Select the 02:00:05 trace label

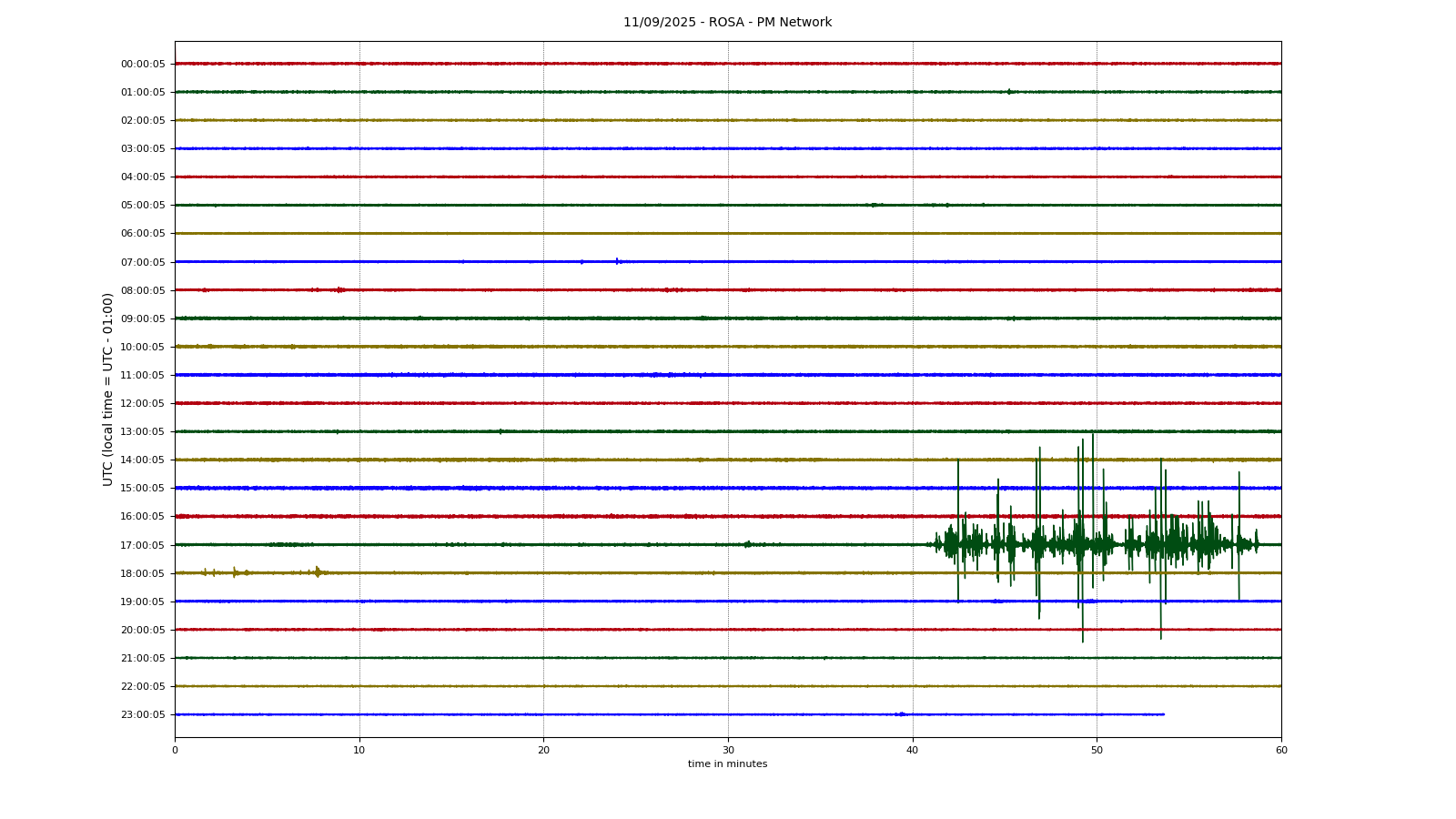[143, 120]
